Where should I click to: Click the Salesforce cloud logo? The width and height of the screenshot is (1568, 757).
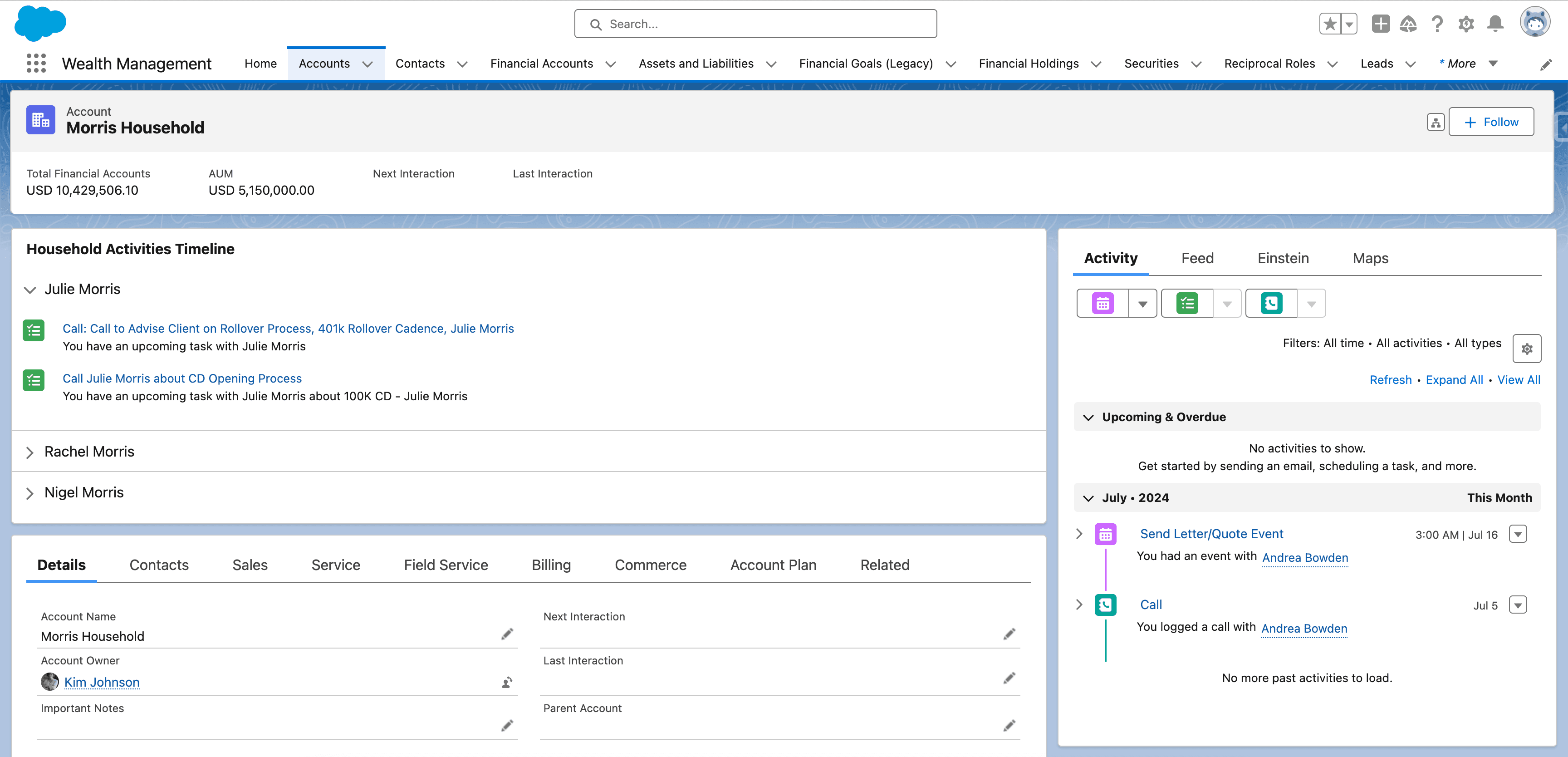pos(40,24)
